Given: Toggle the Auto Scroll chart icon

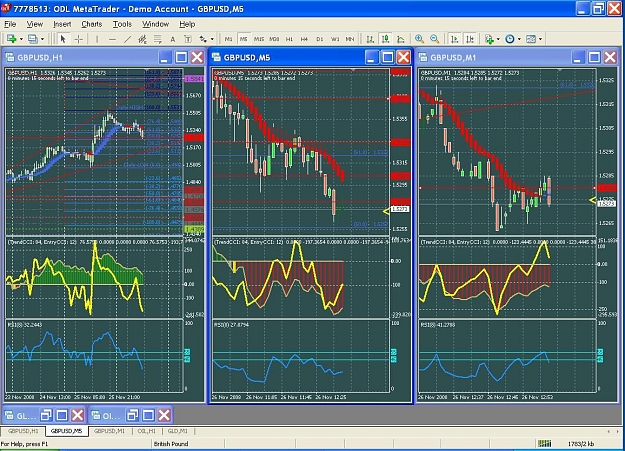Looking at the screenshot, I should 454,39.
